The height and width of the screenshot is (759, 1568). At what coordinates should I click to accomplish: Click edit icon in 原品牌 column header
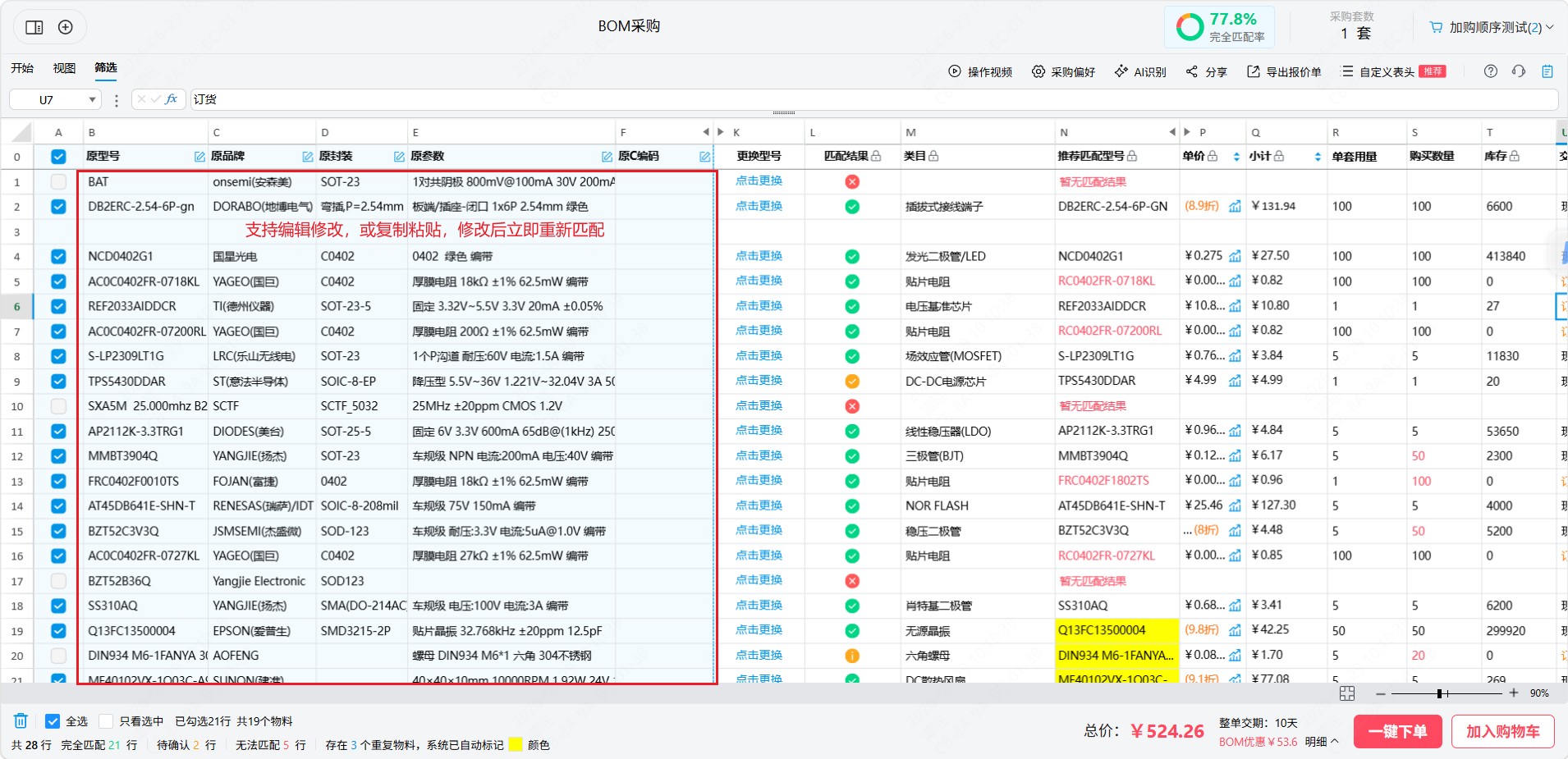click(308, 157)
